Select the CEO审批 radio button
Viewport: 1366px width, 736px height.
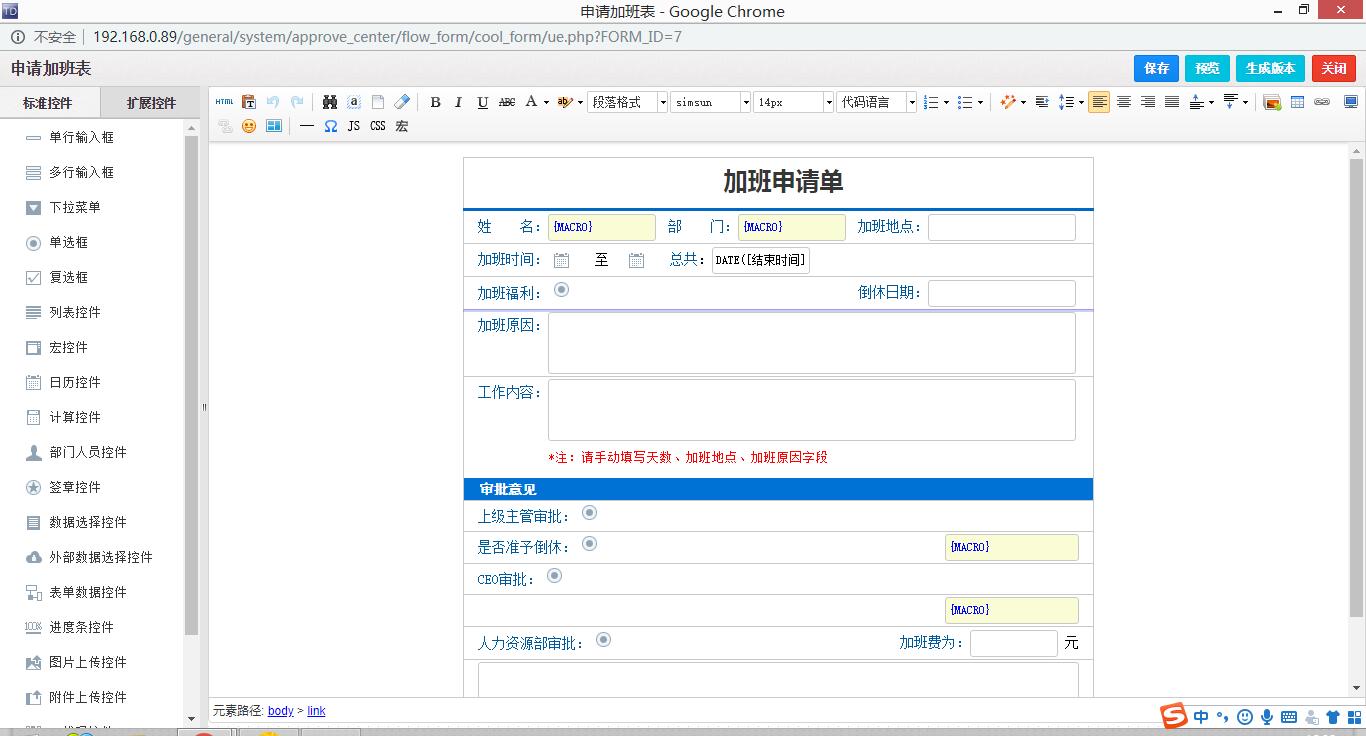click(555, 576)
